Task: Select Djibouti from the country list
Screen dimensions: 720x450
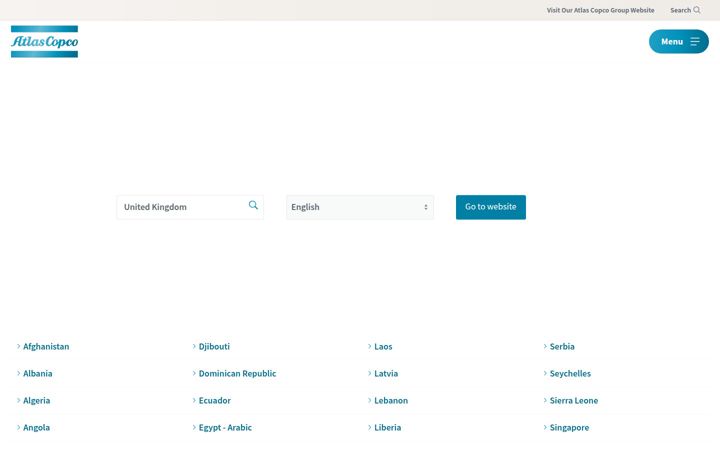Action: (214, 347)
